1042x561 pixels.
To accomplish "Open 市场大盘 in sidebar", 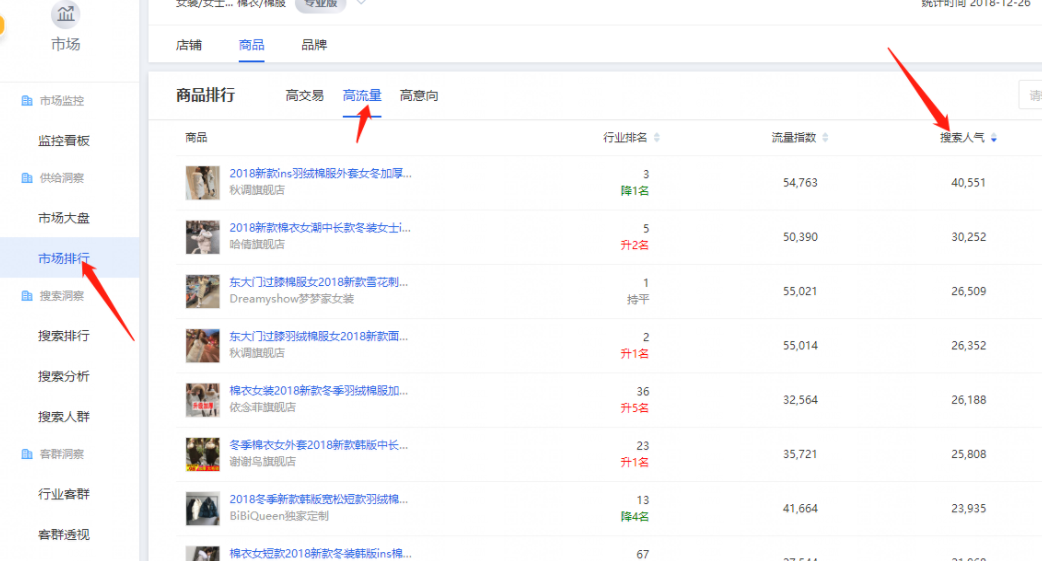I will click(64, 218).
